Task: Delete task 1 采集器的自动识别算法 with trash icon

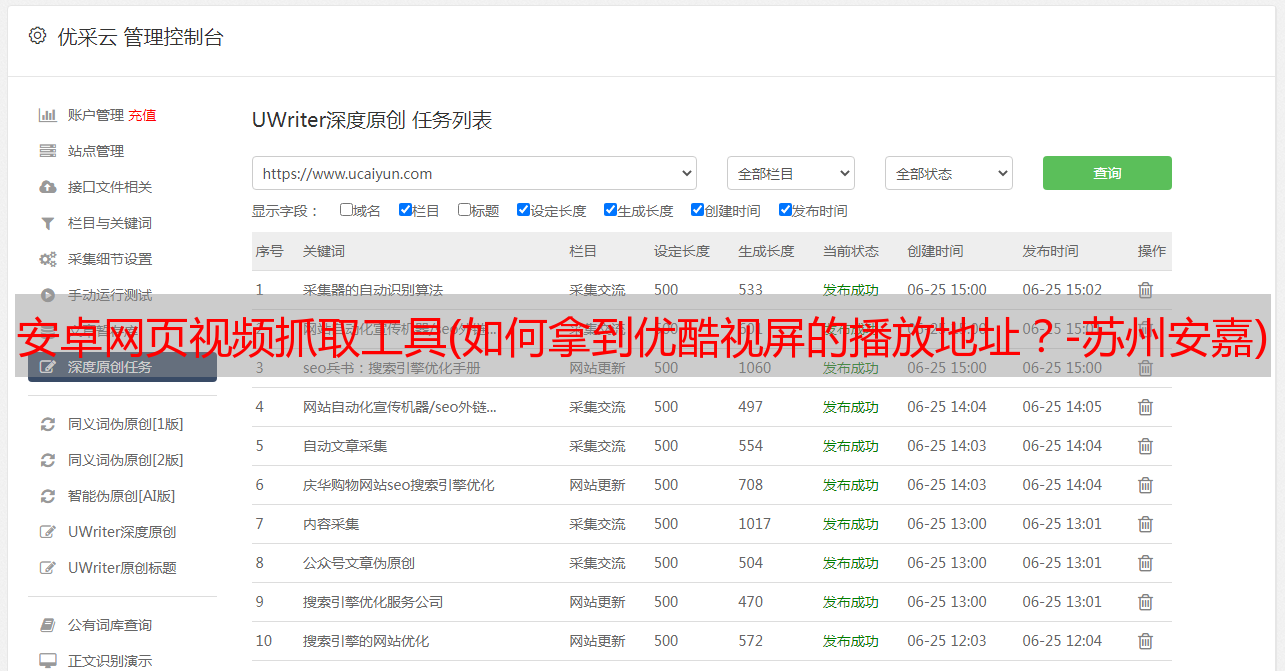Action: (1146, 290)
